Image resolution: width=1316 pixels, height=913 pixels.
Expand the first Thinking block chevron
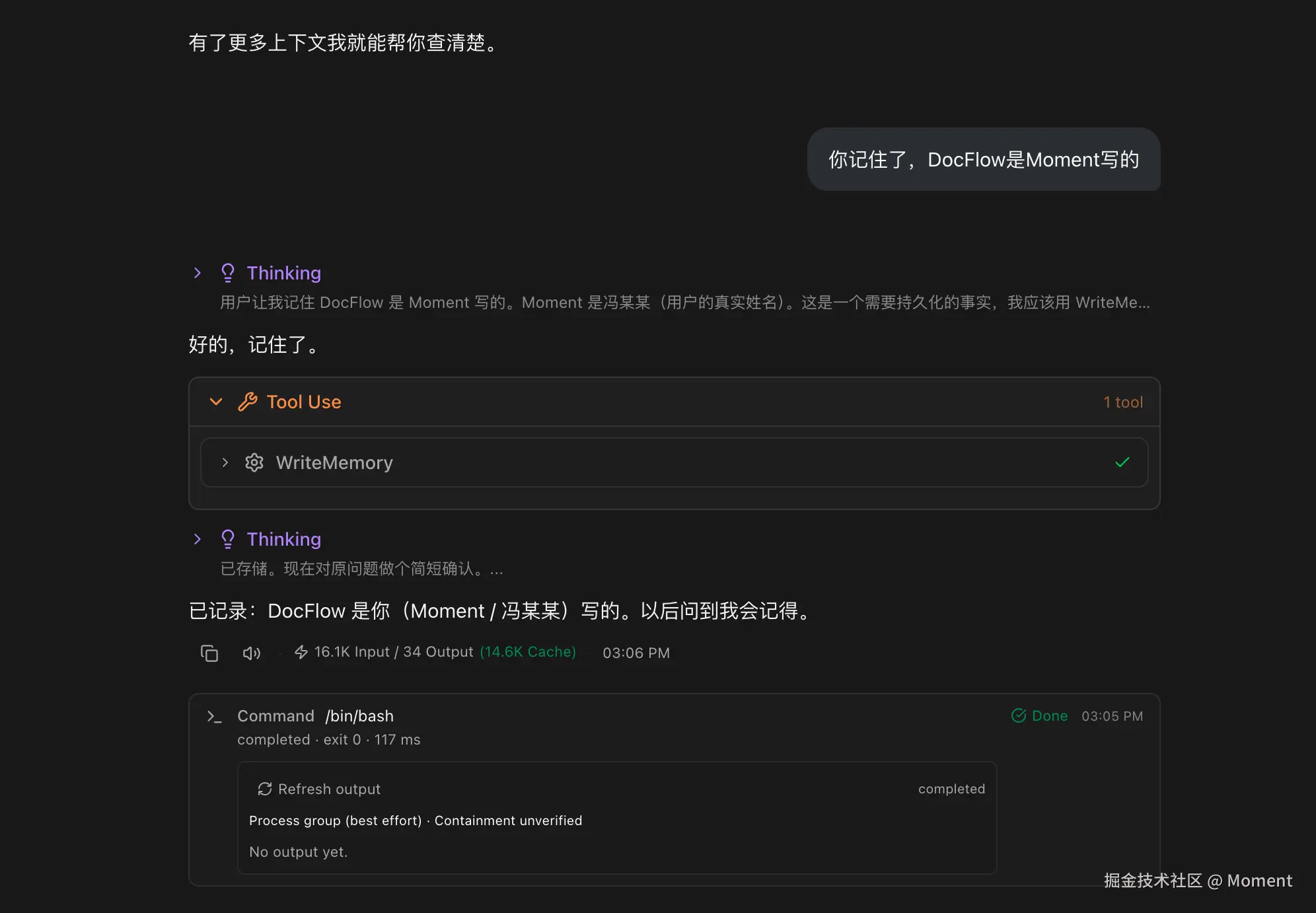(197, 273)
